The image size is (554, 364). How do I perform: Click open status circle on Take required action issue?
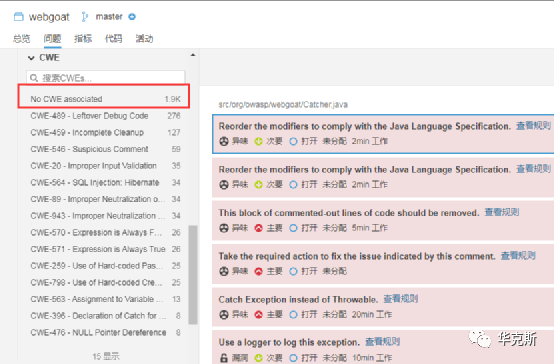293,271
